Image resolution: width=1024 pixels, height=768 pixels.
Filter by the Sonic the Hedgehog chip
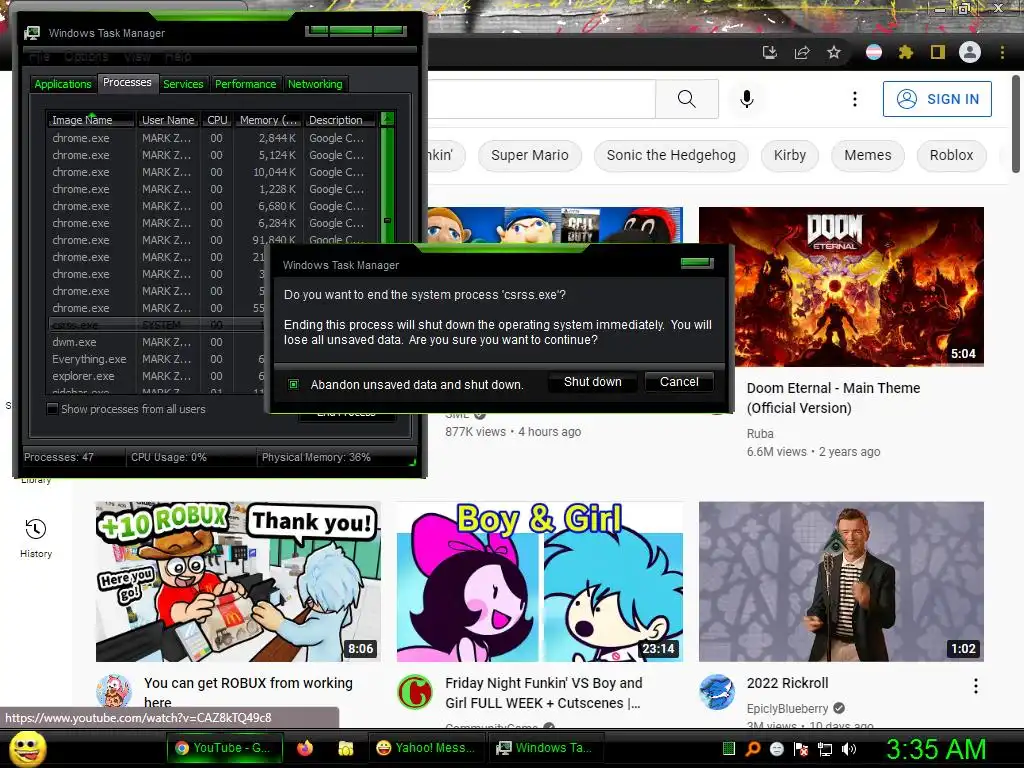click(671, 155)
